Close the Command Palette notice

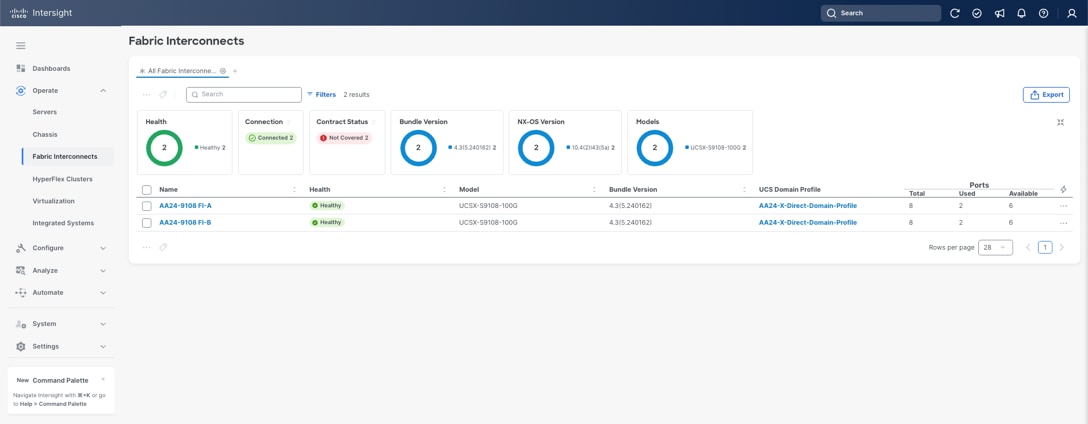tap(103, 380)
